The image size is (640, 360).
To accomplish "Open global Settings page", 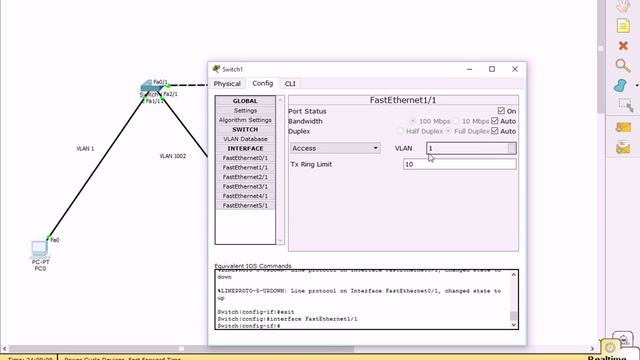I will [x=245, y=111].
